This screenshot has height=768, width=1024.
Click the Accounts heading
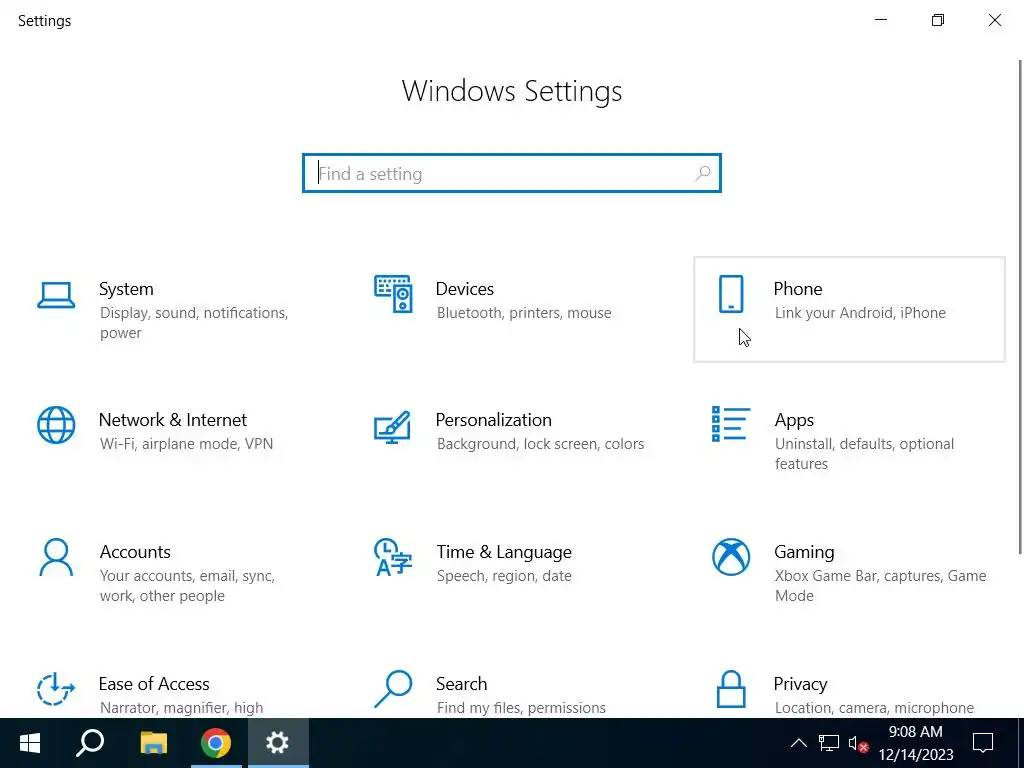tap(135, 552)
